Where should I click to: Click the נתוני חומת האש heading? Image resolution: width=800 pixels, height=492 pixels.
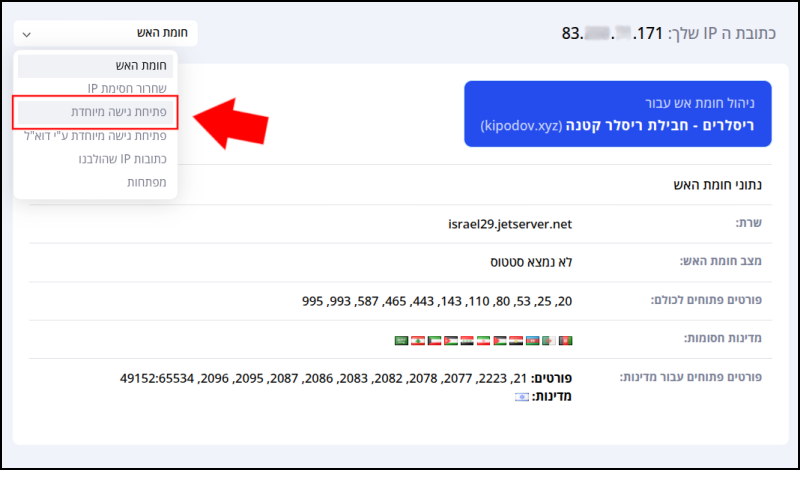pos(717,185)
